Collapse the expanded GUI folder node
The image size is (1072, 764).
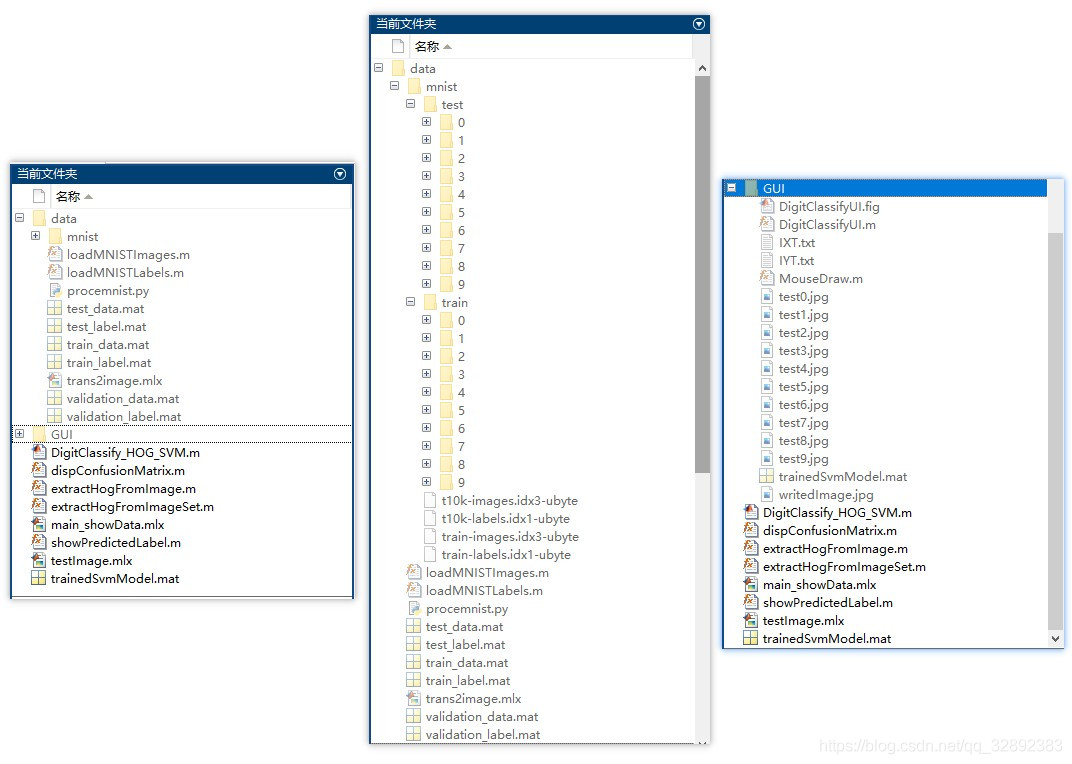[x=732, y=187]
